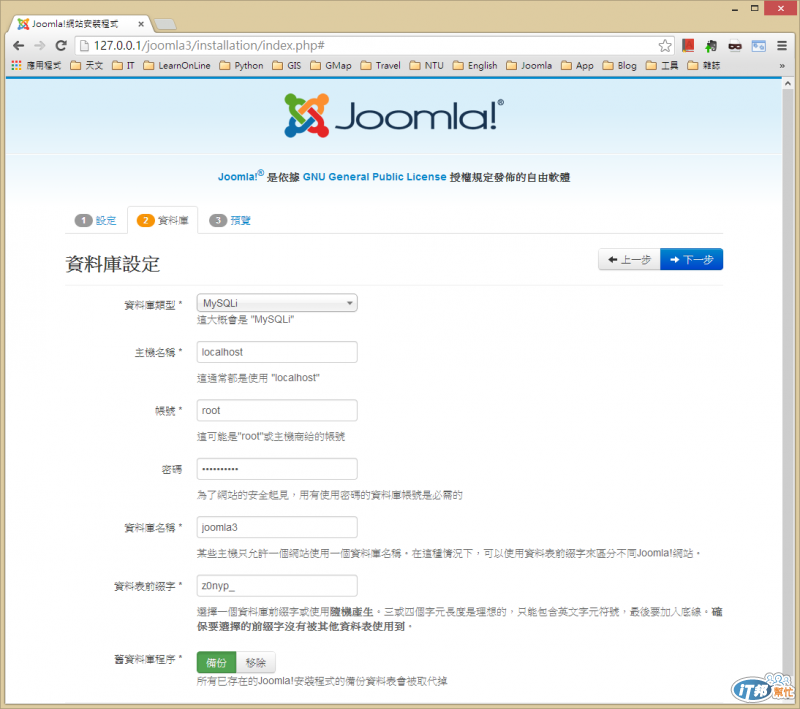Click the incognito glasses extension icon

pyautogui.click(x=735, y=46)
